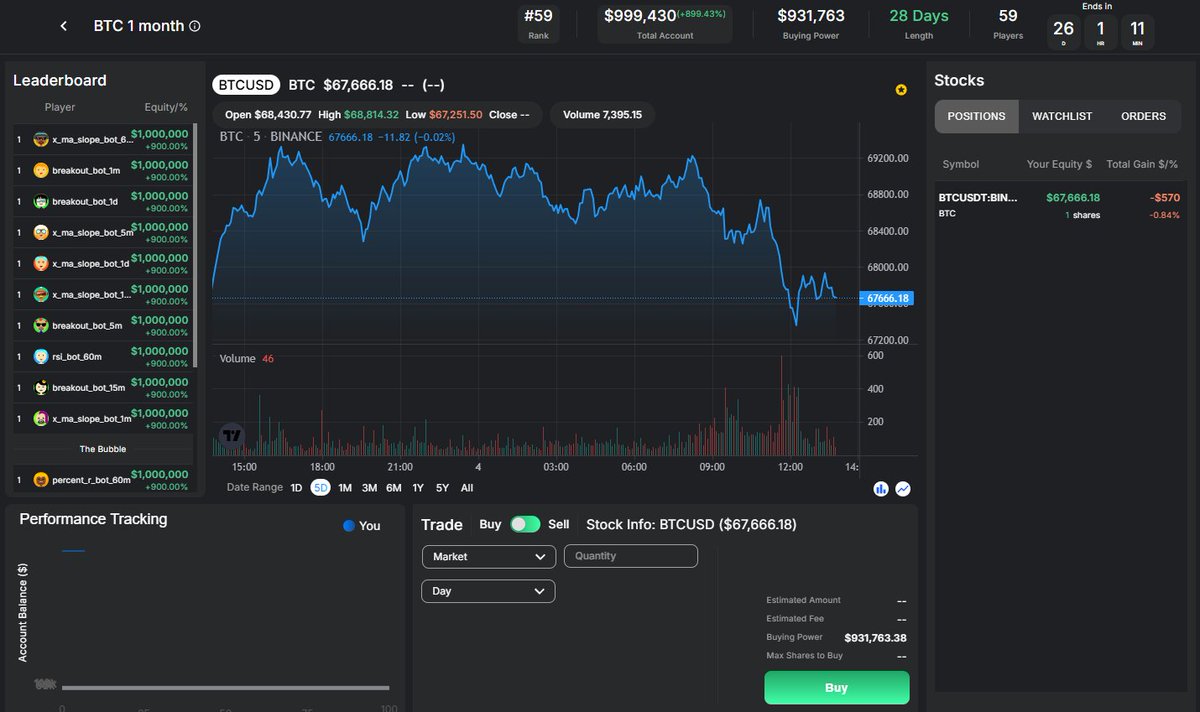The height and width of the screenshot is (712, 1200).
Task: Open the info icon beside BTC 1 month
Action: coord(195,26)
